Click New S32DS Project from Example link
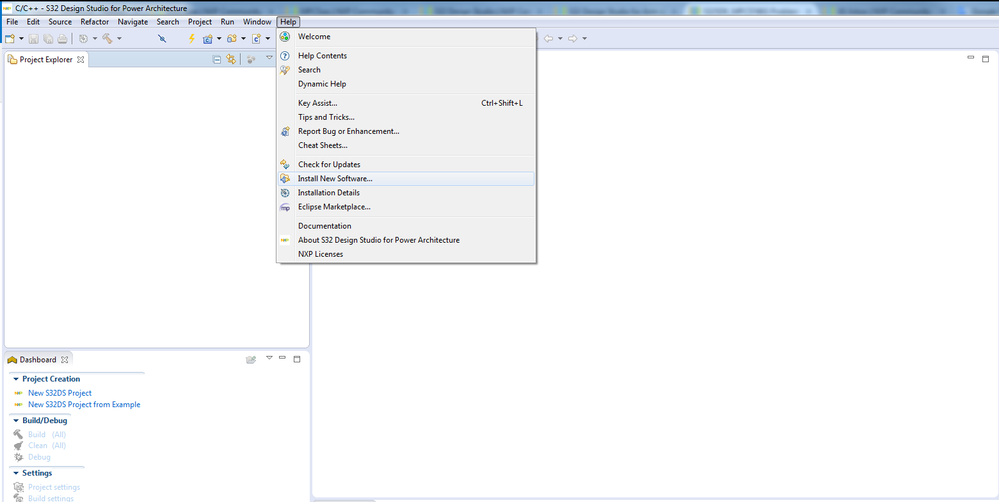Viewport: 999px width, 502px height. click(x=84, y=405)
